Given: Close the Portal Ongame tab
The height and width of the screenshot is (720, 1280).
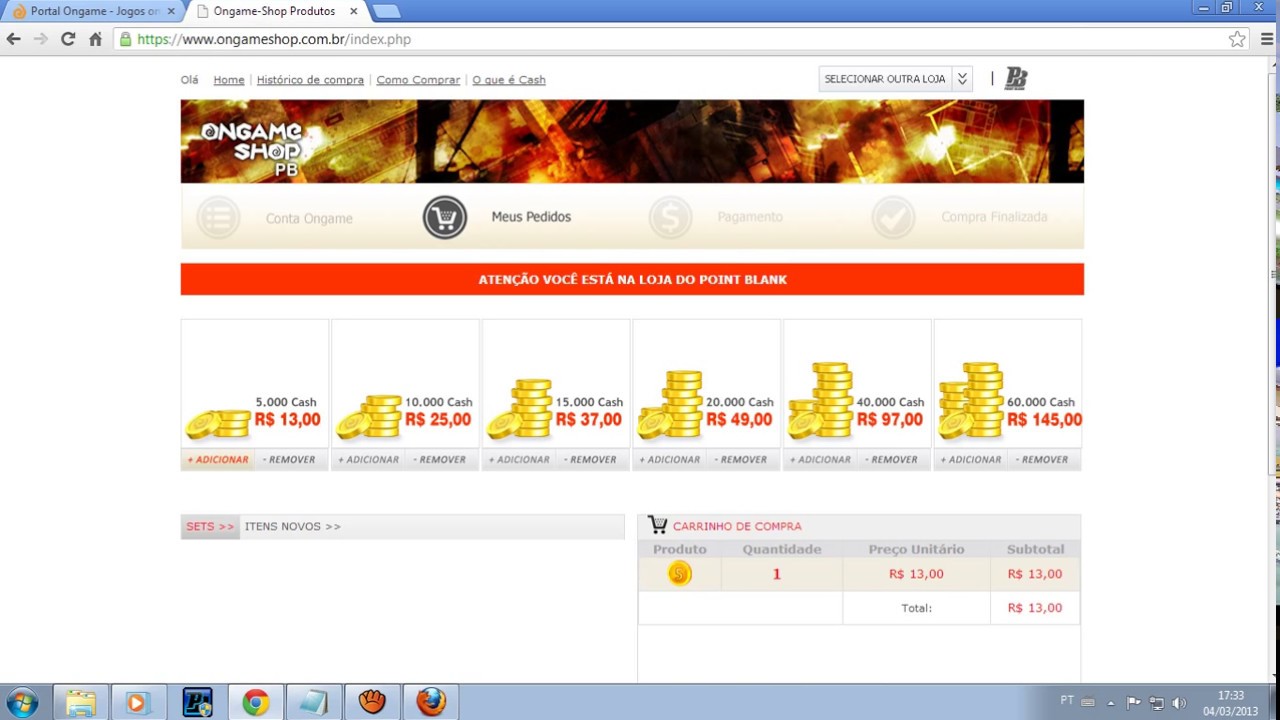Looking at the screenshot, I should (171, 11).
